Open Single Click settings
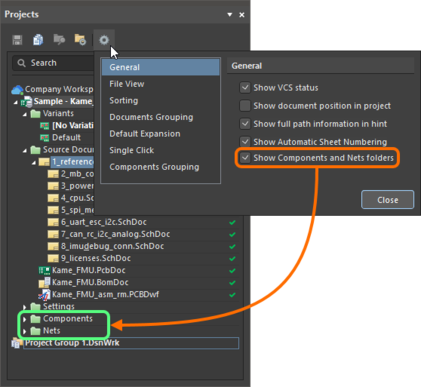The image size is (421, 387). (160, 150)
